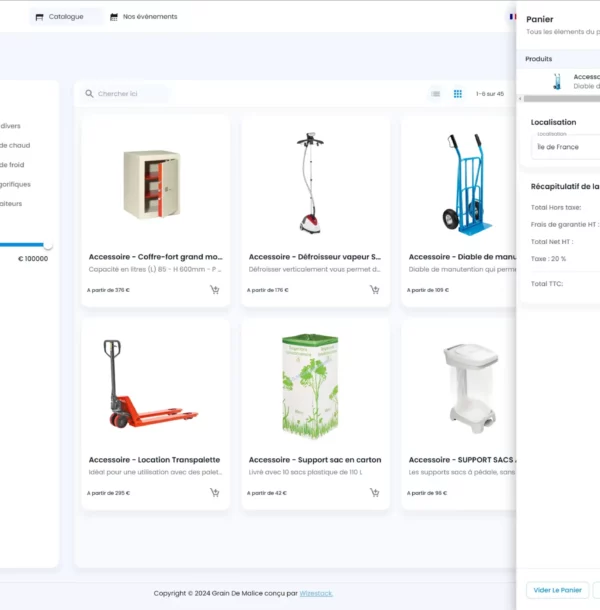This screenshot has height=610, width=600.
Task: Add Coffre-fort grand modèle to cart
Action: (214, 290)
